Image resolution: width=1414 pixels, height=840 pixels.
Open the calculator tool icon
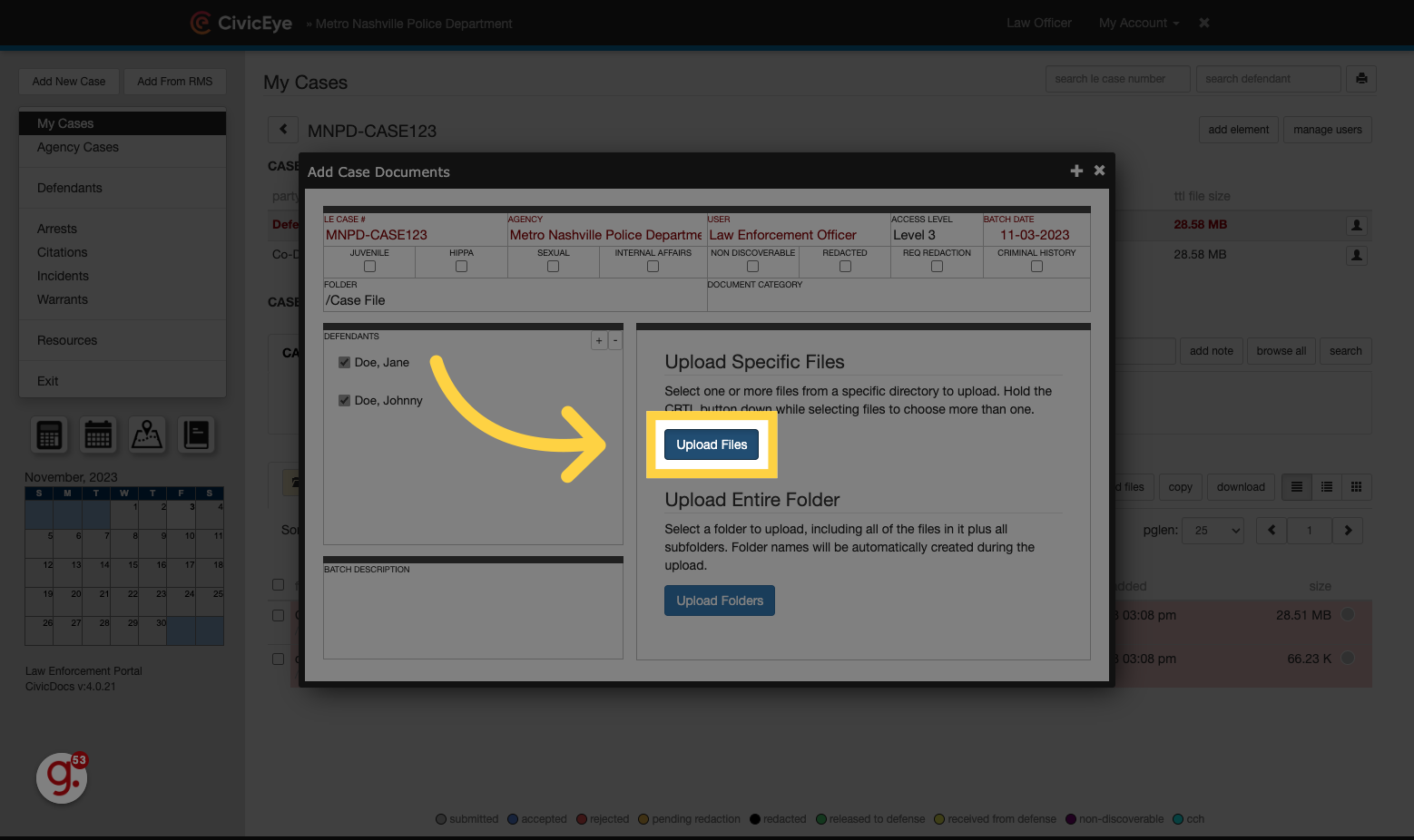50,435
